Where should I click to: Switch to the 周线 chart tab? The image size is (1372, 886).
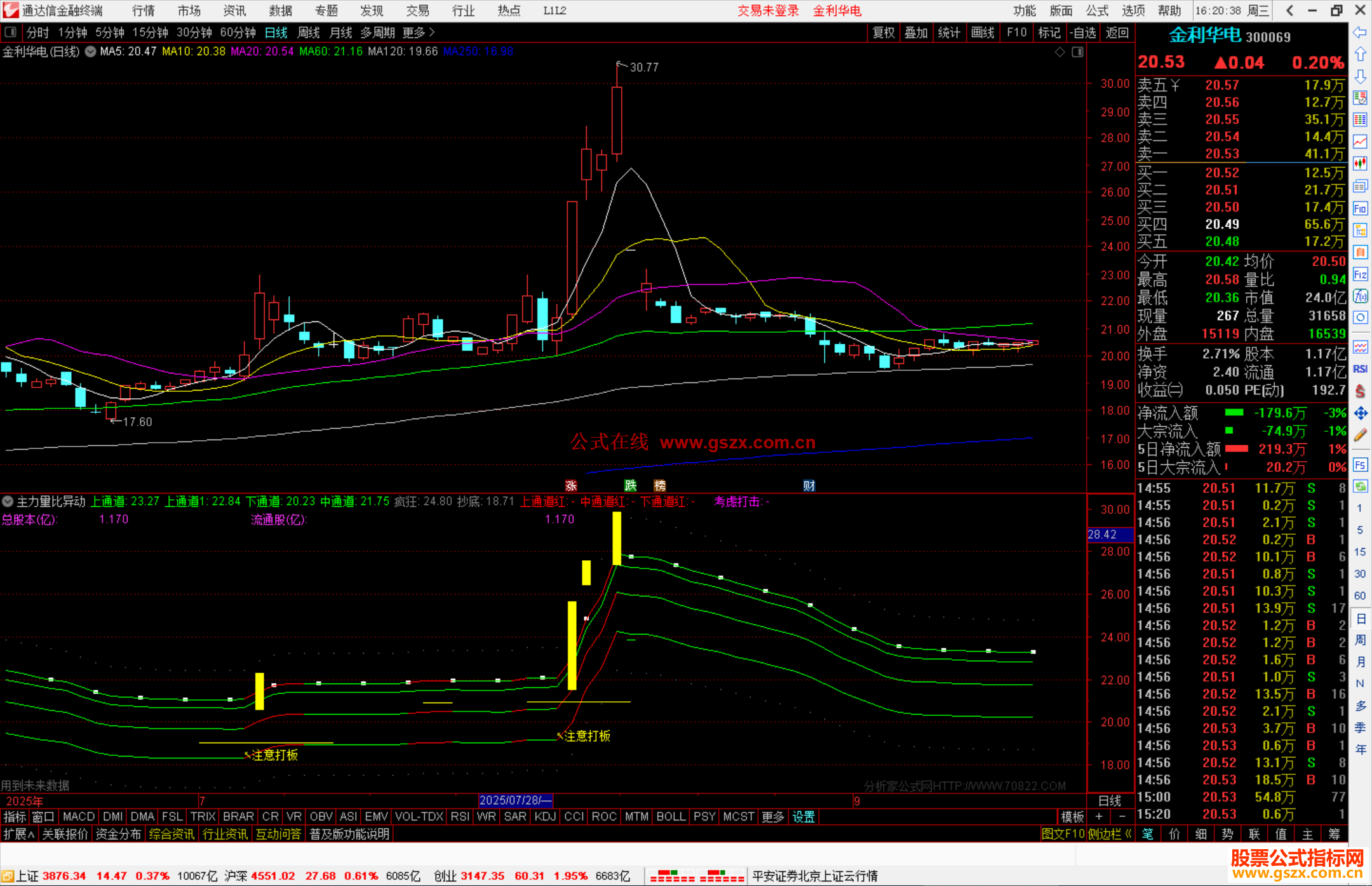(x=309, y=32)
